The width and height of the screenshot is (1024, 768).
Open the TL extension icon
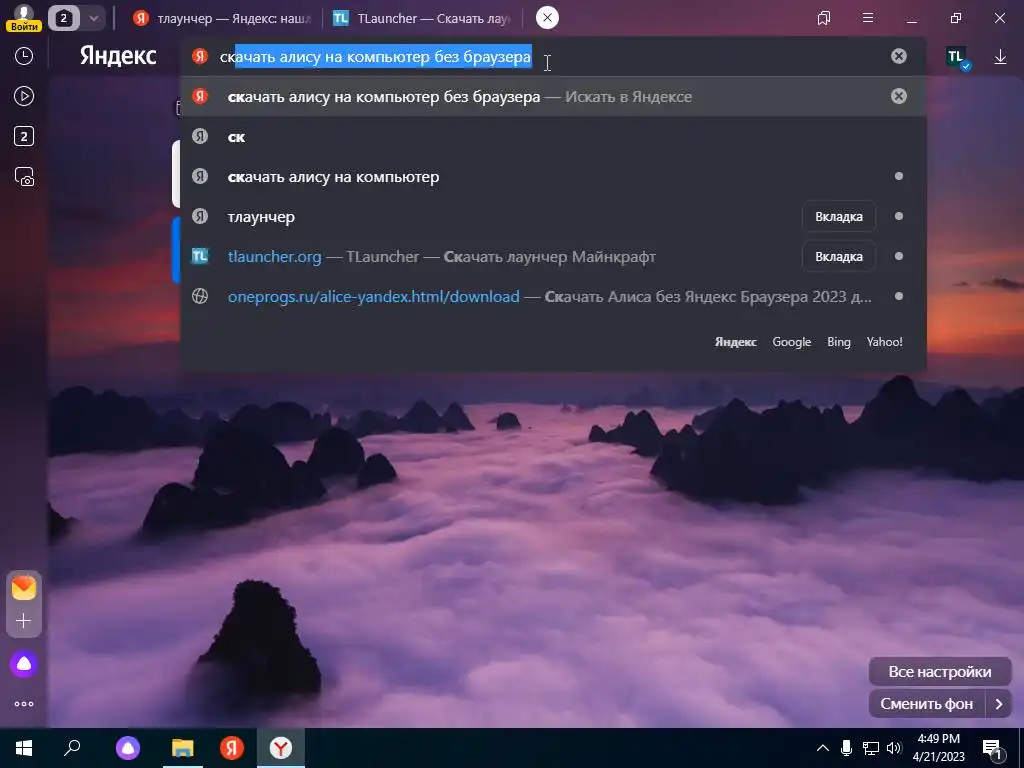pyautogui.click(x=957, y=57)
